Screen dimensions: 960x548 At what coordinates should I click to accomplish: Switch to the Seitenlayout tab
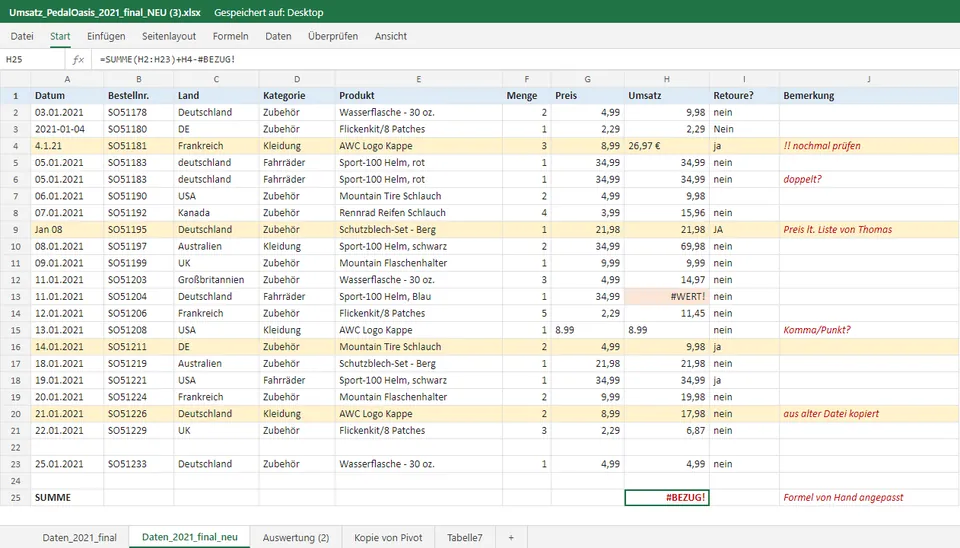coord(169,36)
